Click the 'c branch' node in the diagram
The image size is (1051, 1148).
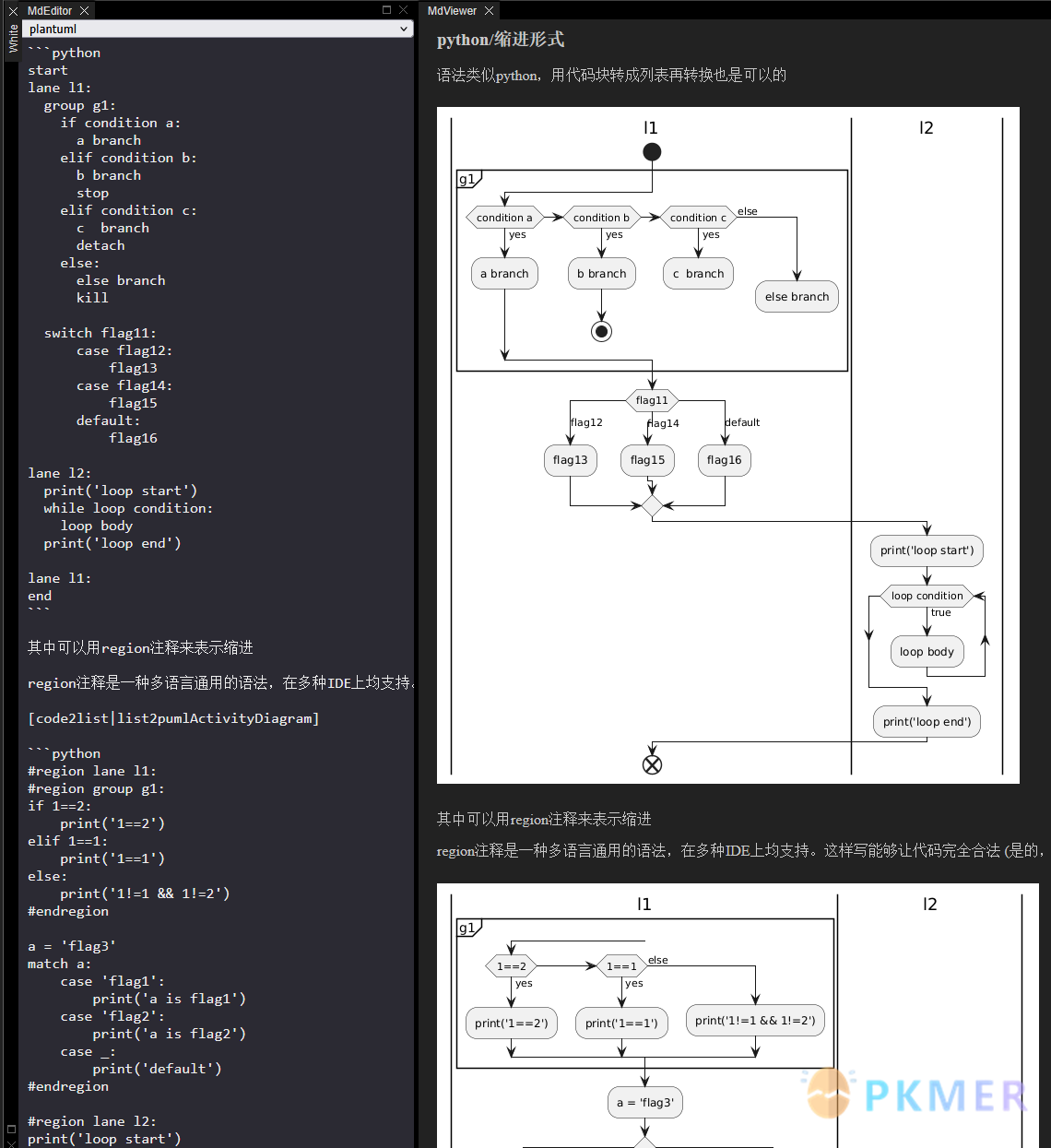click(x=698, y=274)
